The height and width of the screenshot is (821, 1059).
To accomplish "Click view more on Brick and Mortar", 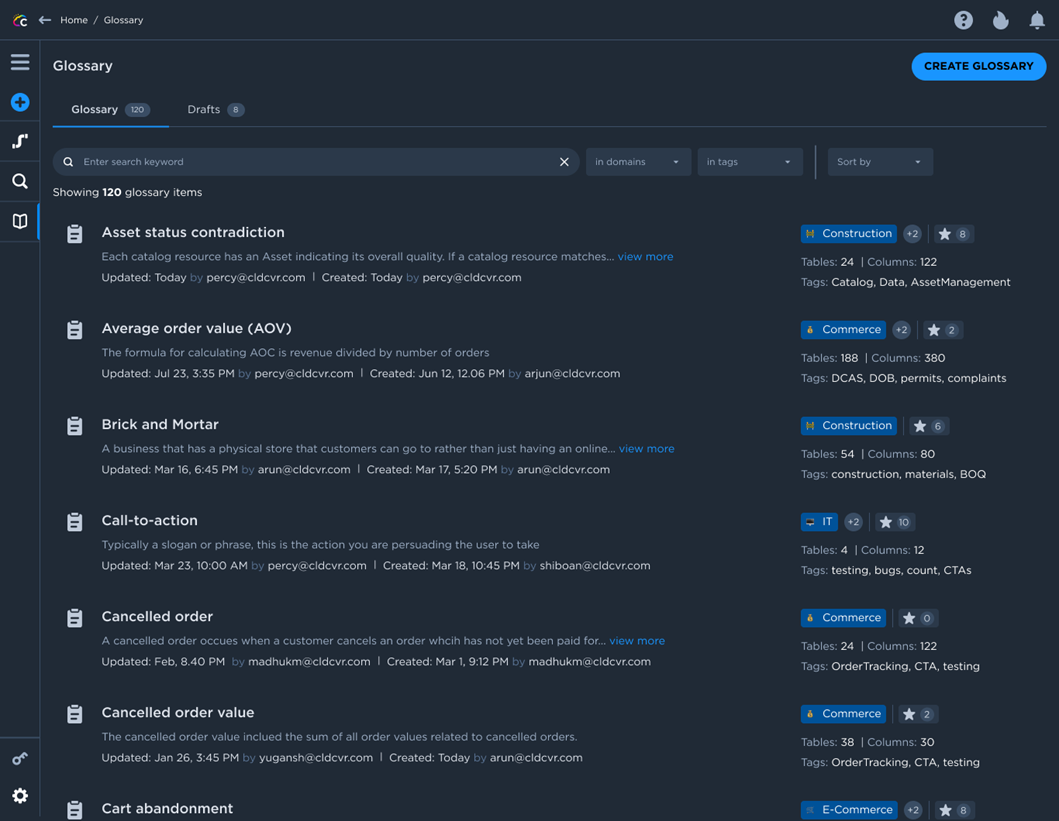I will (x=646, y=448).
